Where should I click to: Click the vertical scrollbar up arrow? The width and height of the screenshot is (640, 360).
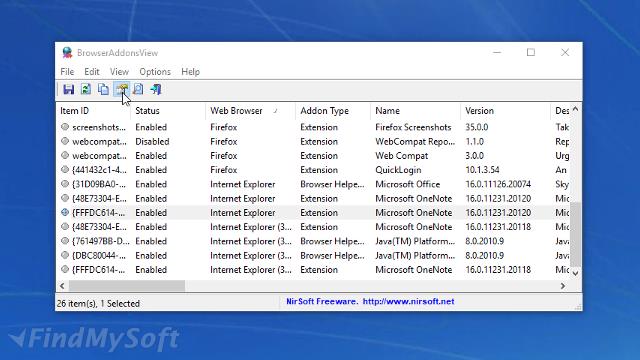pyautogui.click(x=576, y=109)
